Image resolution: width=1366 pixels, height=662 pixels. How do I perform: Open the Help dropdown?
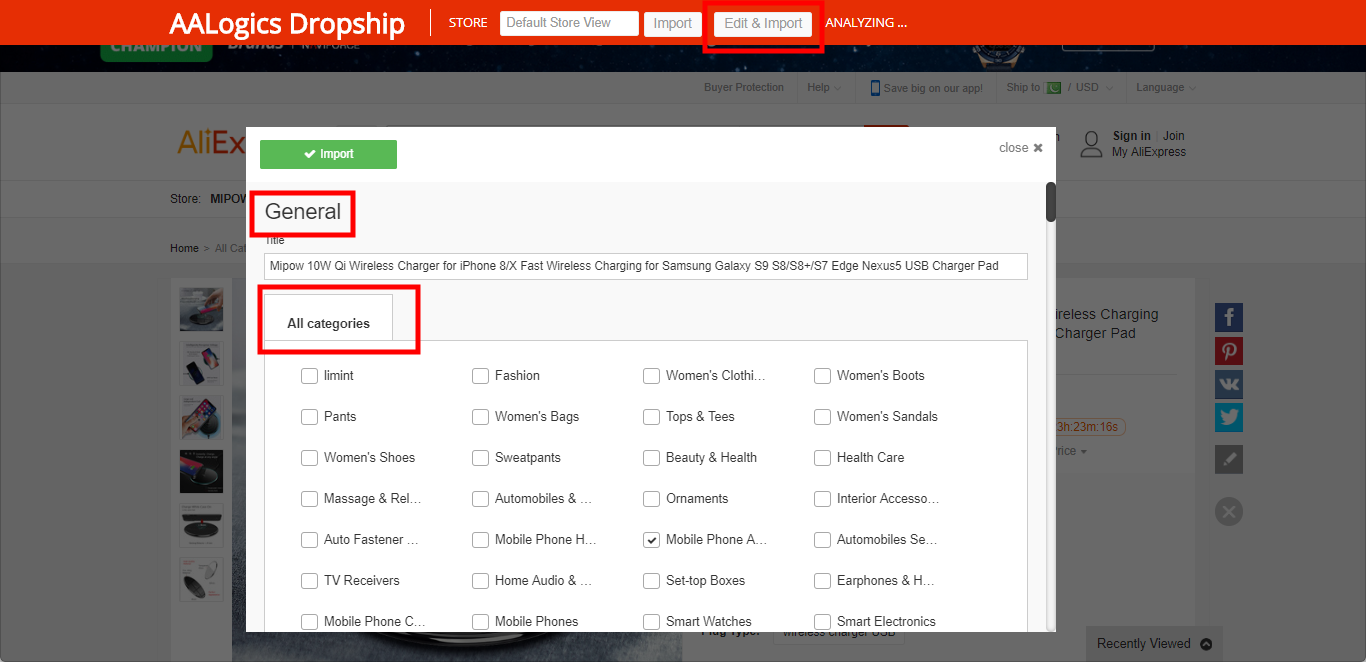click(824, 88)
